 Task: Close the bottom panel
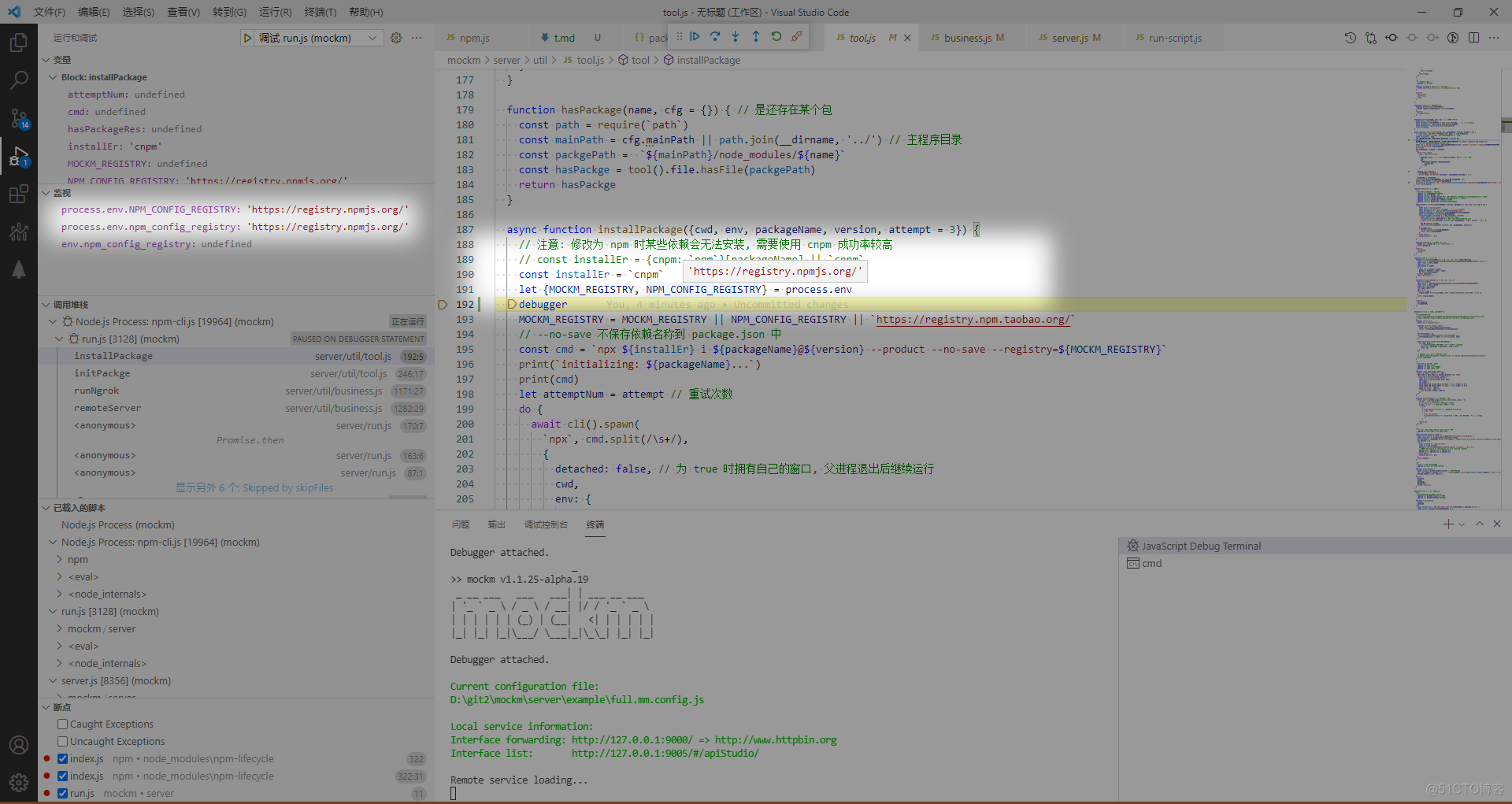pyautogui.click(x=1497, y=524)
